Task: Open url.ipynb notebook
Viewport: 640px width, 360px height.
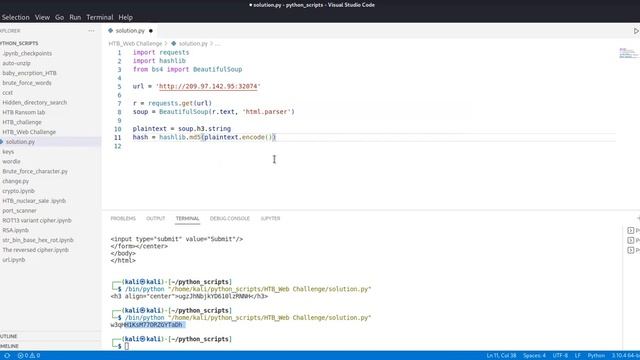Action: pyautogui.click(x=13, y=259)
